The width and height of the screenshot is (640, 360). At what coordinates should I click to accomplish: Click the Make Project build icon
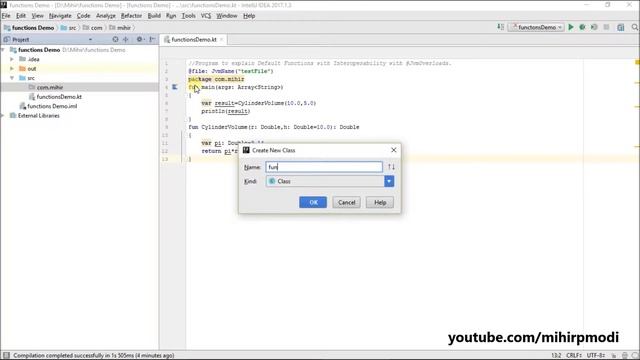tap(500, 27)
